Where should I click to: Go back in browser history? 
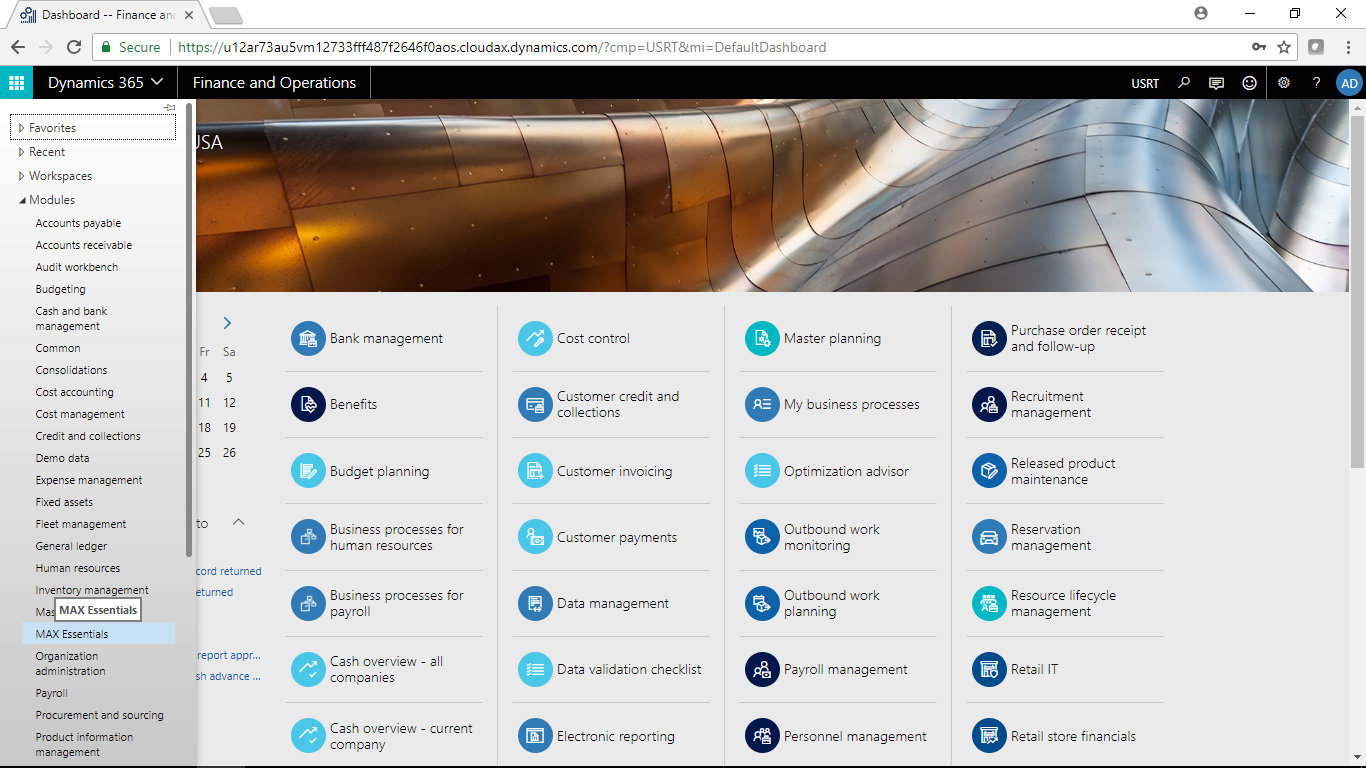pos(17,47)
